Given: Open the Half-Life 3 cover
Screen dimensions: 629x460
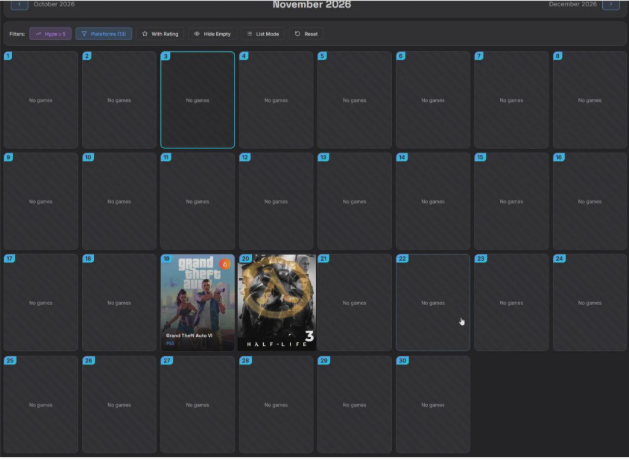Looking at the screenshot, I should (276, 303).
